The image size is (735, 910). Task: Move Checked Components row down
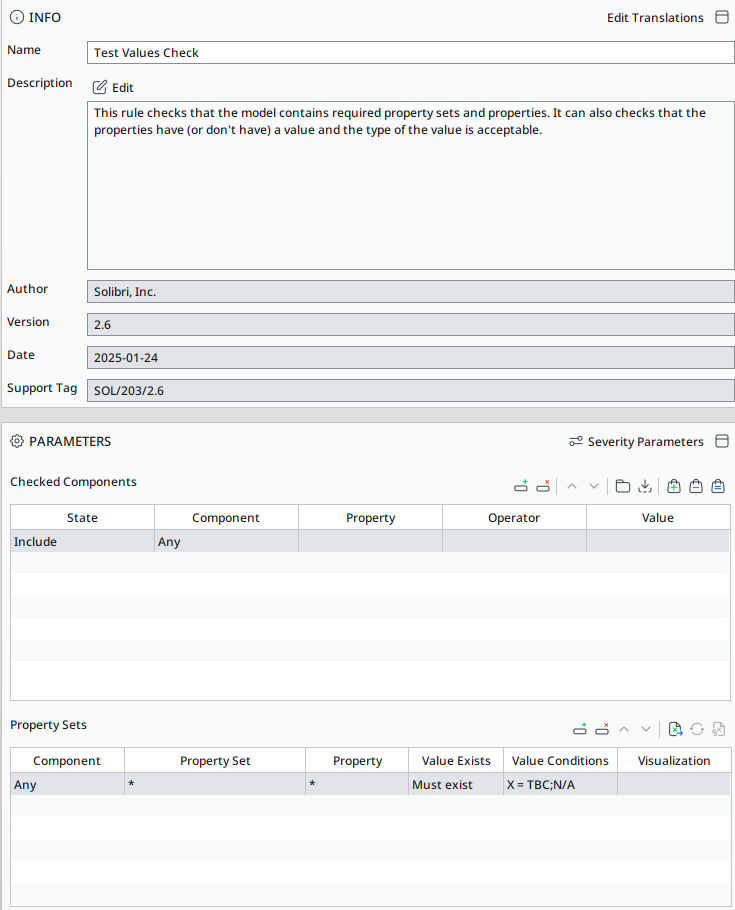tap(594, 486)
